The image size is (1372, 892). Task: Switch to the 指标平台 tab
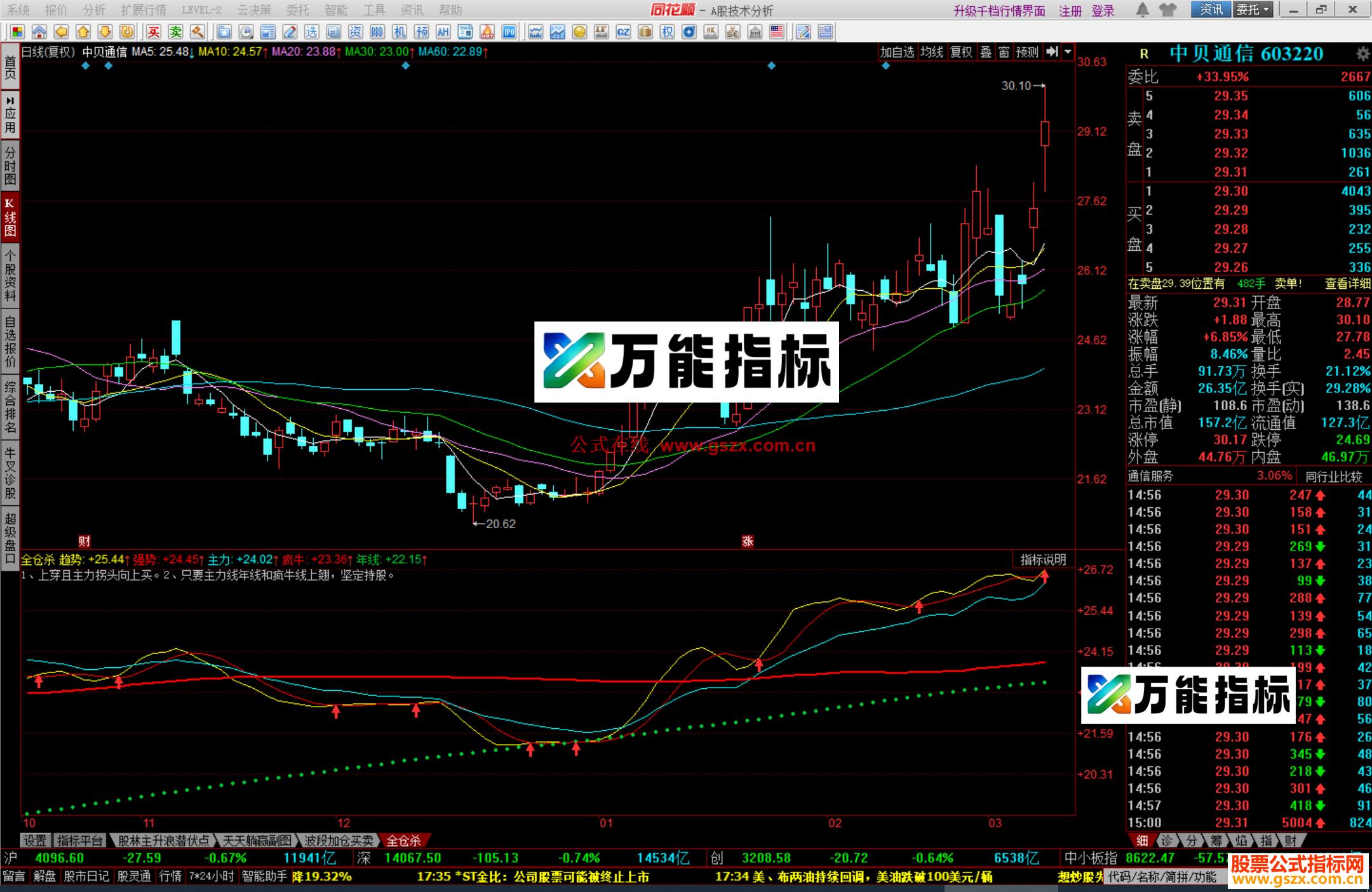pos(79,839)
